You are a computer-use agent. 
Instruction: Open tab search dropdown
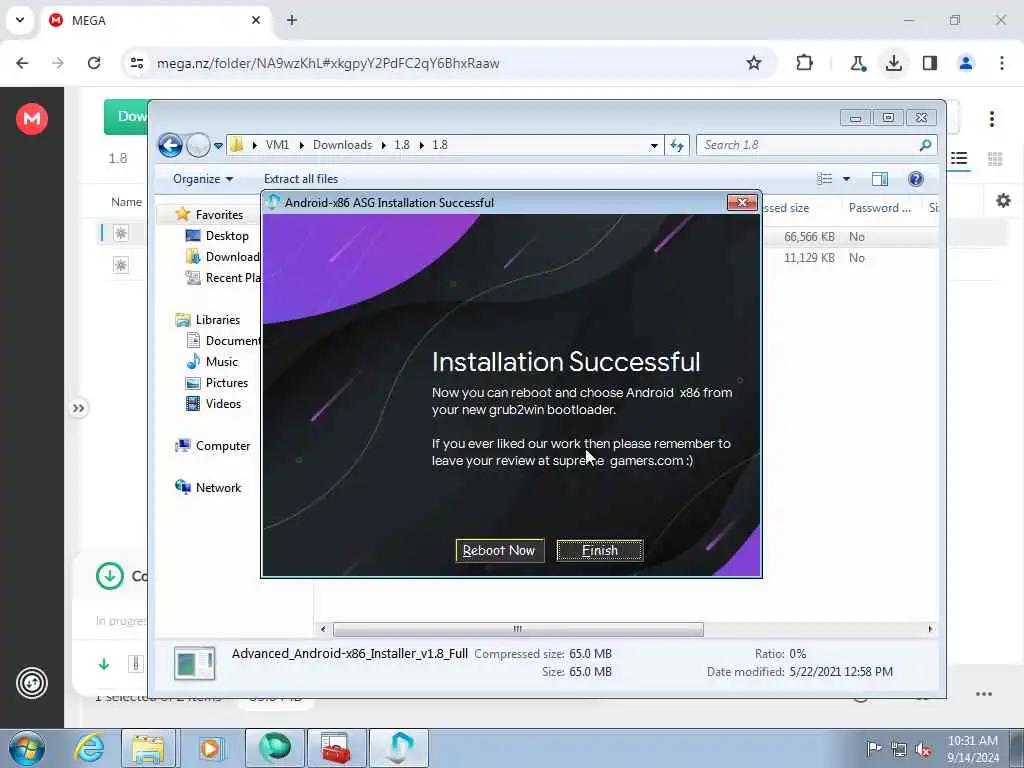point(20,20)
